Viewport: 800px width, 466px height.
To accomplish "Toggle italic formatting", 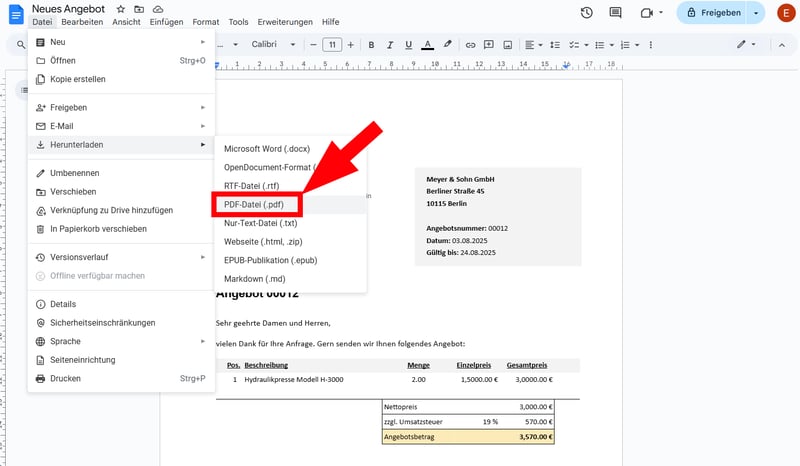I will 389,45.
